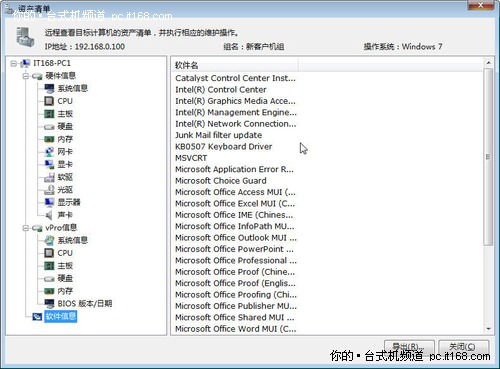Sort by the 软件名 column header
The image size is (500, 369).
click(235, 65)
